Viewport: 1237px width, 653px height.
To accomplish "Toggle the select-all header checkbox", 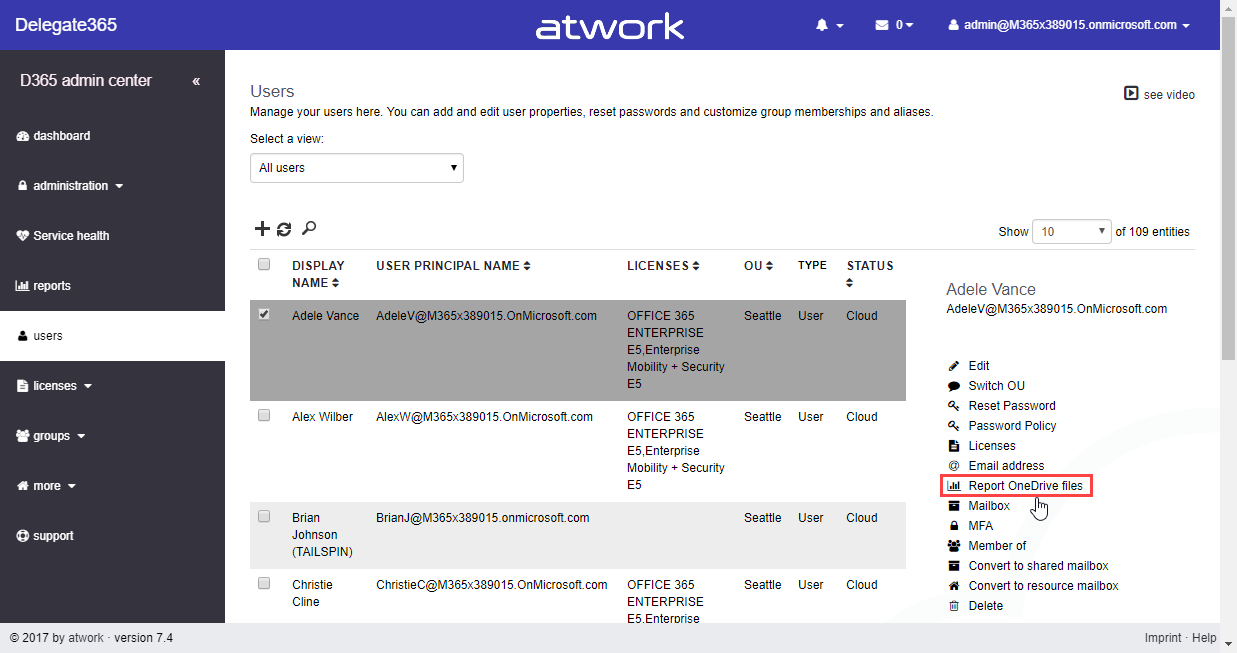I will (x=264, y=265).
